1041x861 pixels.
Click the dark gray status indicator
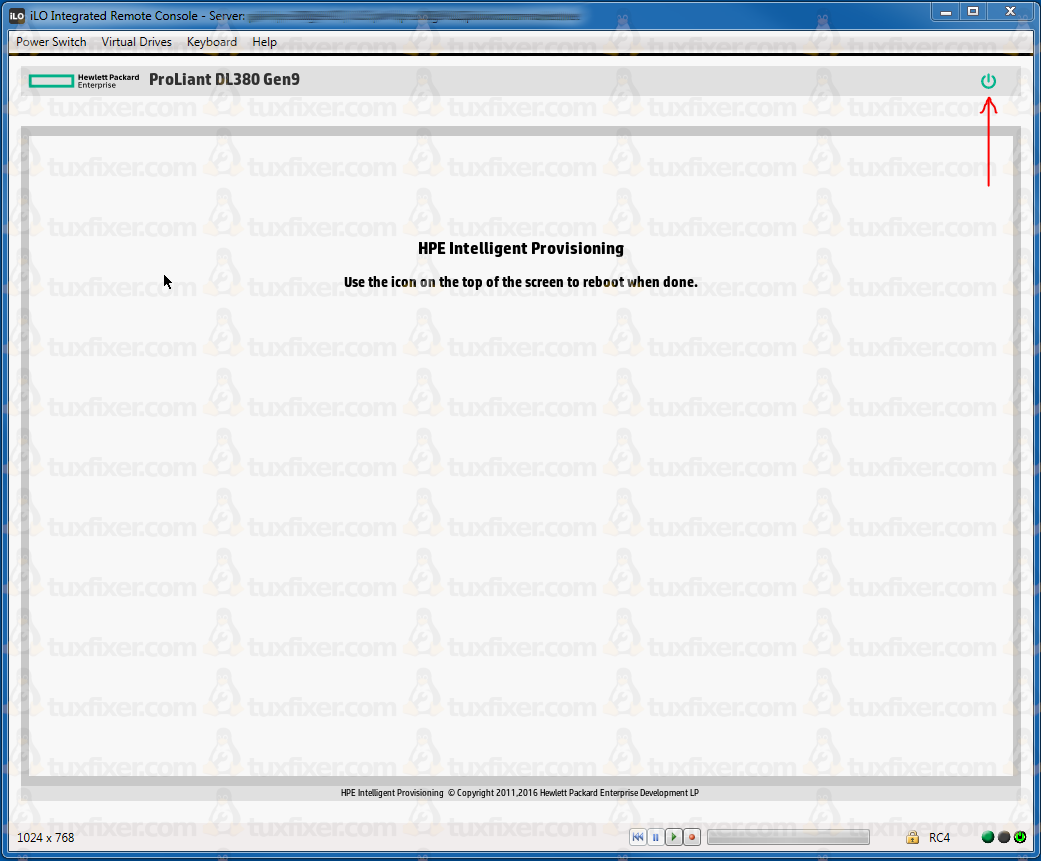[x=1004, y=837]
